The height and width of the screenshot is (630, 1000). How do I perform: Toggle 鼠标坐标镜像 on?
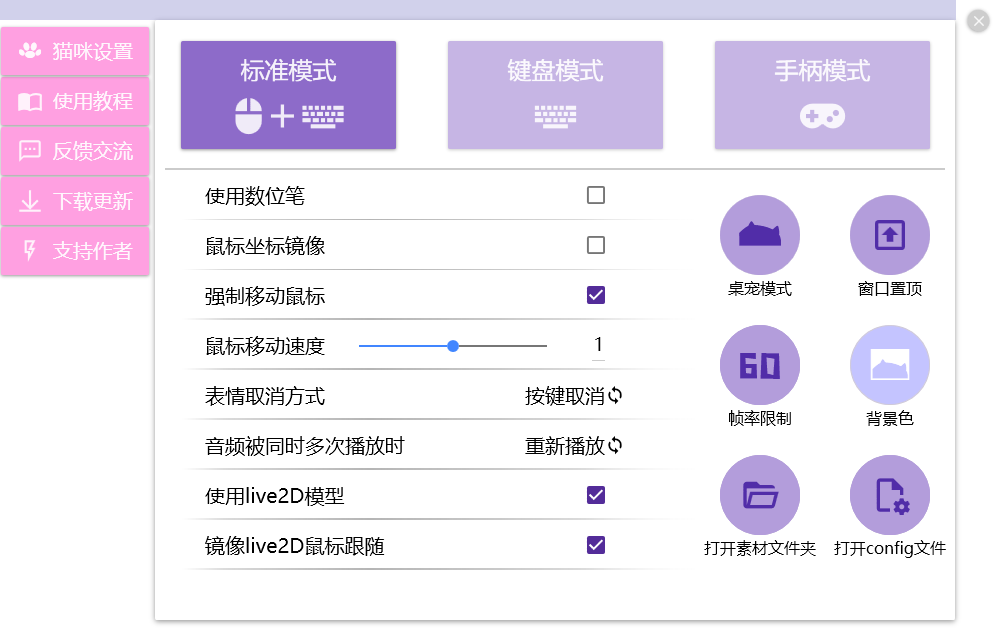(x=596, y=245)
